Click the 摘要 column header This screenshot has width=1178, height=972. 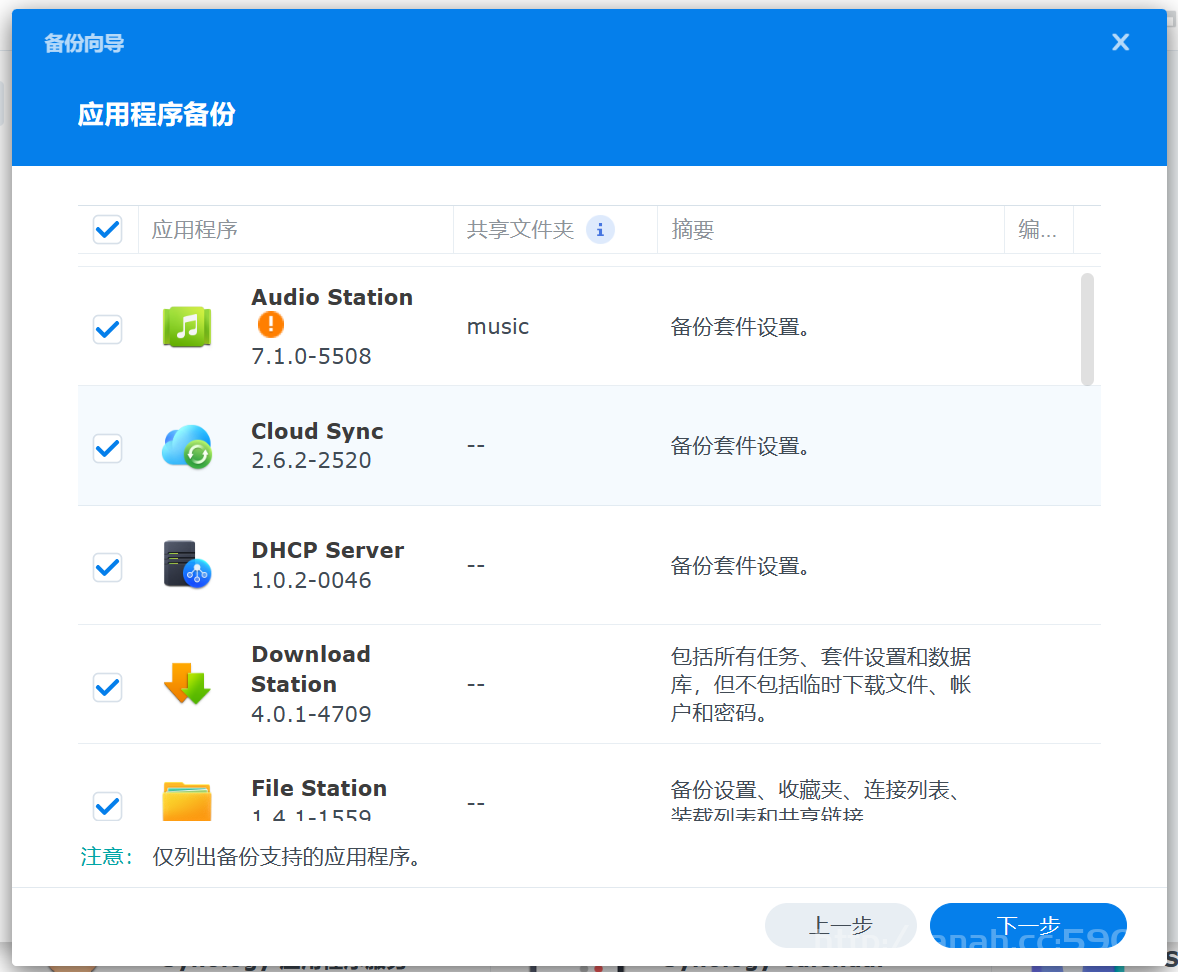click(x=831, y=230)
